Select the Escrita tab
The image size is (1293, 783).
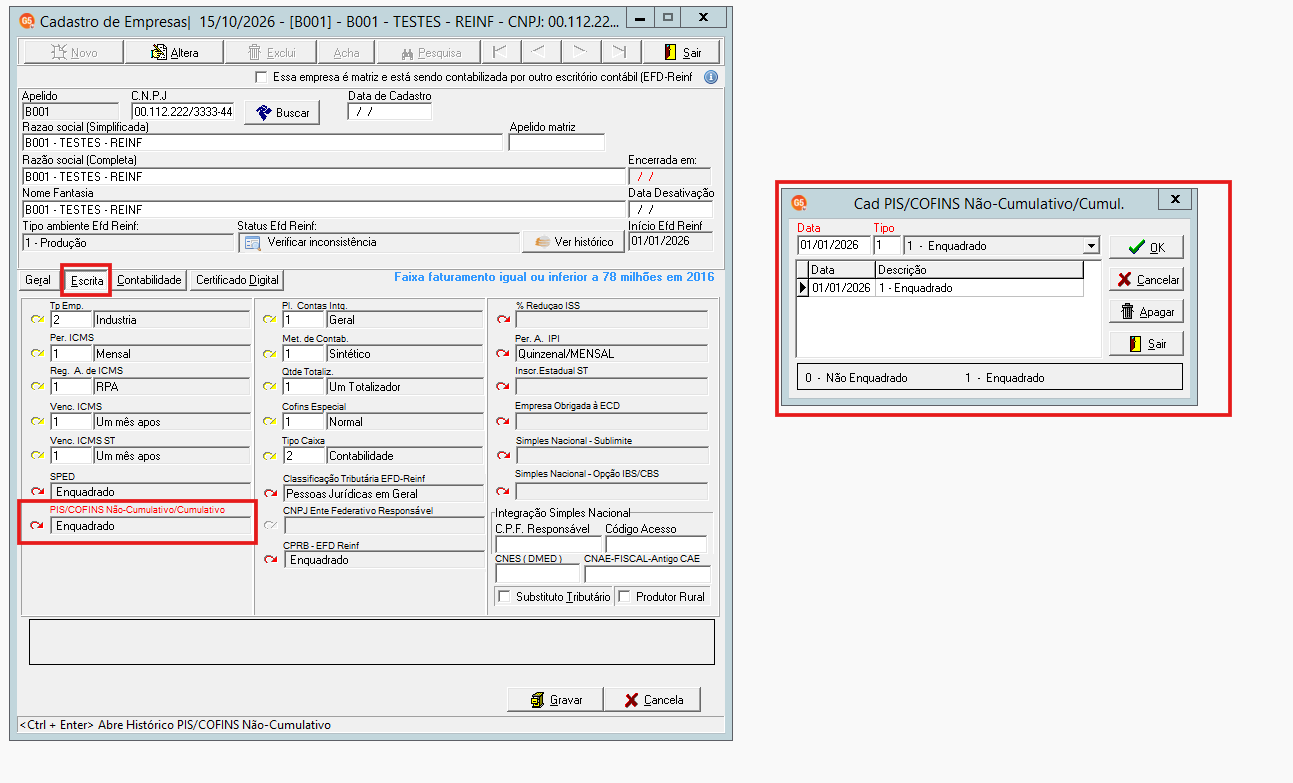87,281
